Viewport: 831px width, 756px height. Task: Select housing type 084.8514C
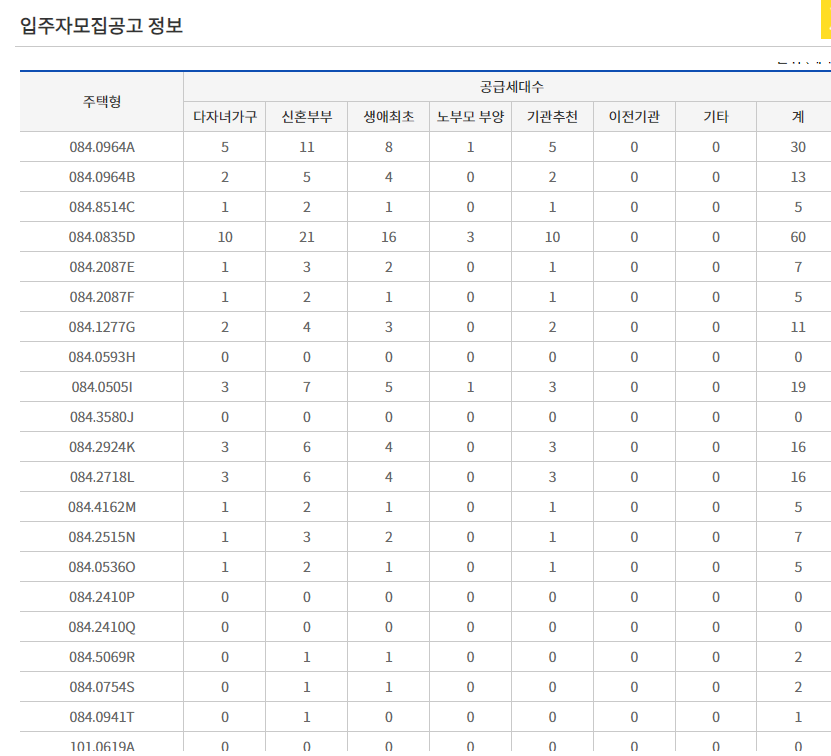click(102, 207)
